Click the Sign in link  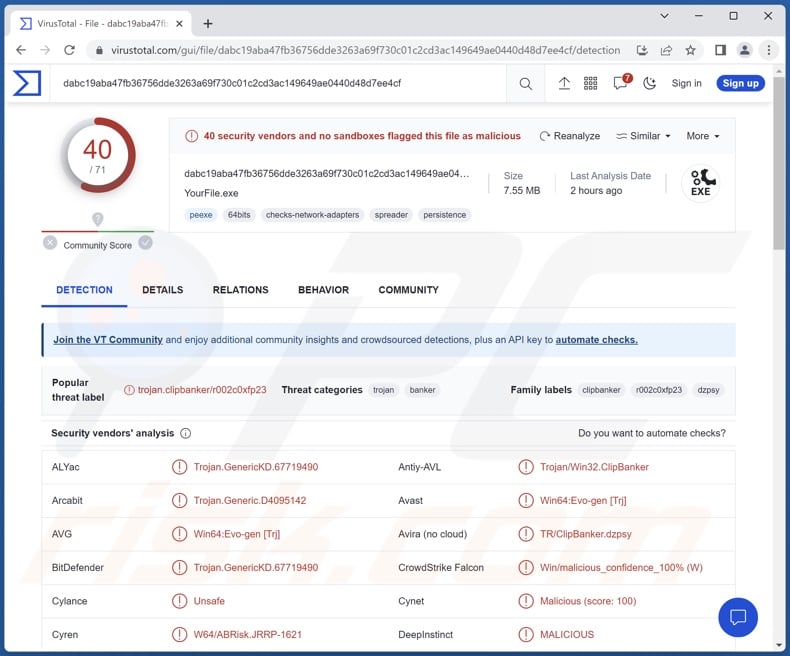pos(686,84)
